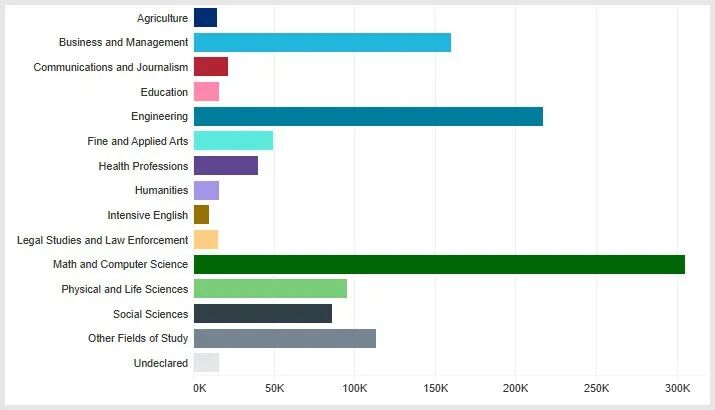
Task: Select Legal Studies and Law Enforcement bar
Action: [x=206, y=239]
